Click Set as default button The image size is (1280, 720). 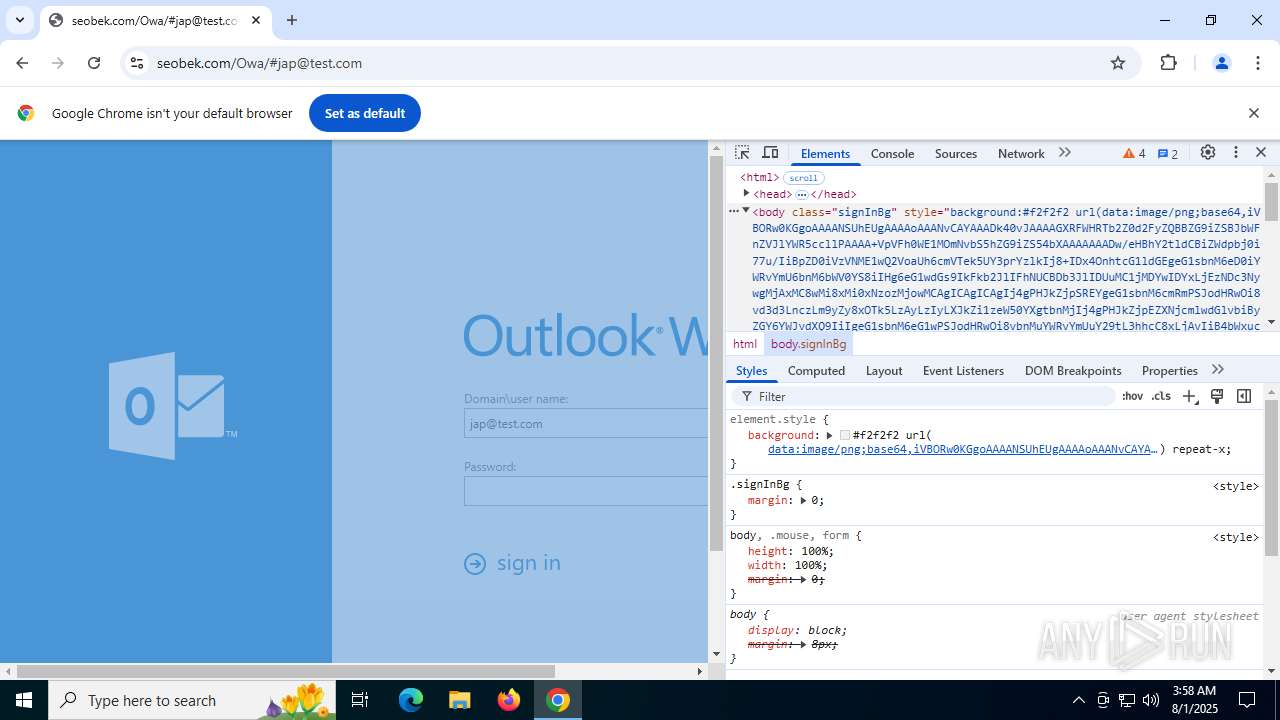[365, 113]
